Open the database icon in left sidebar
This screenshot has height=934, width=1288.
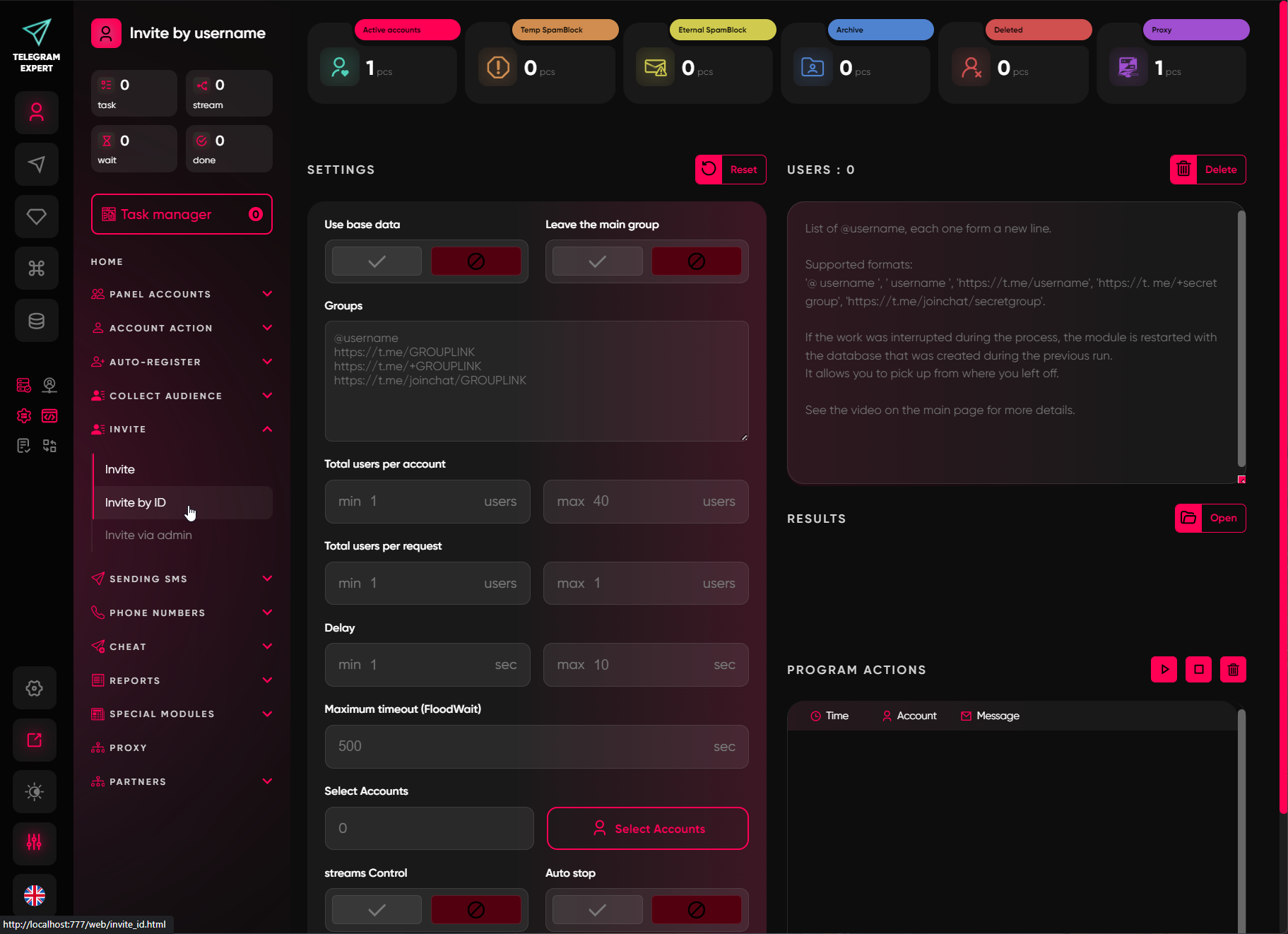click(36, 321)
